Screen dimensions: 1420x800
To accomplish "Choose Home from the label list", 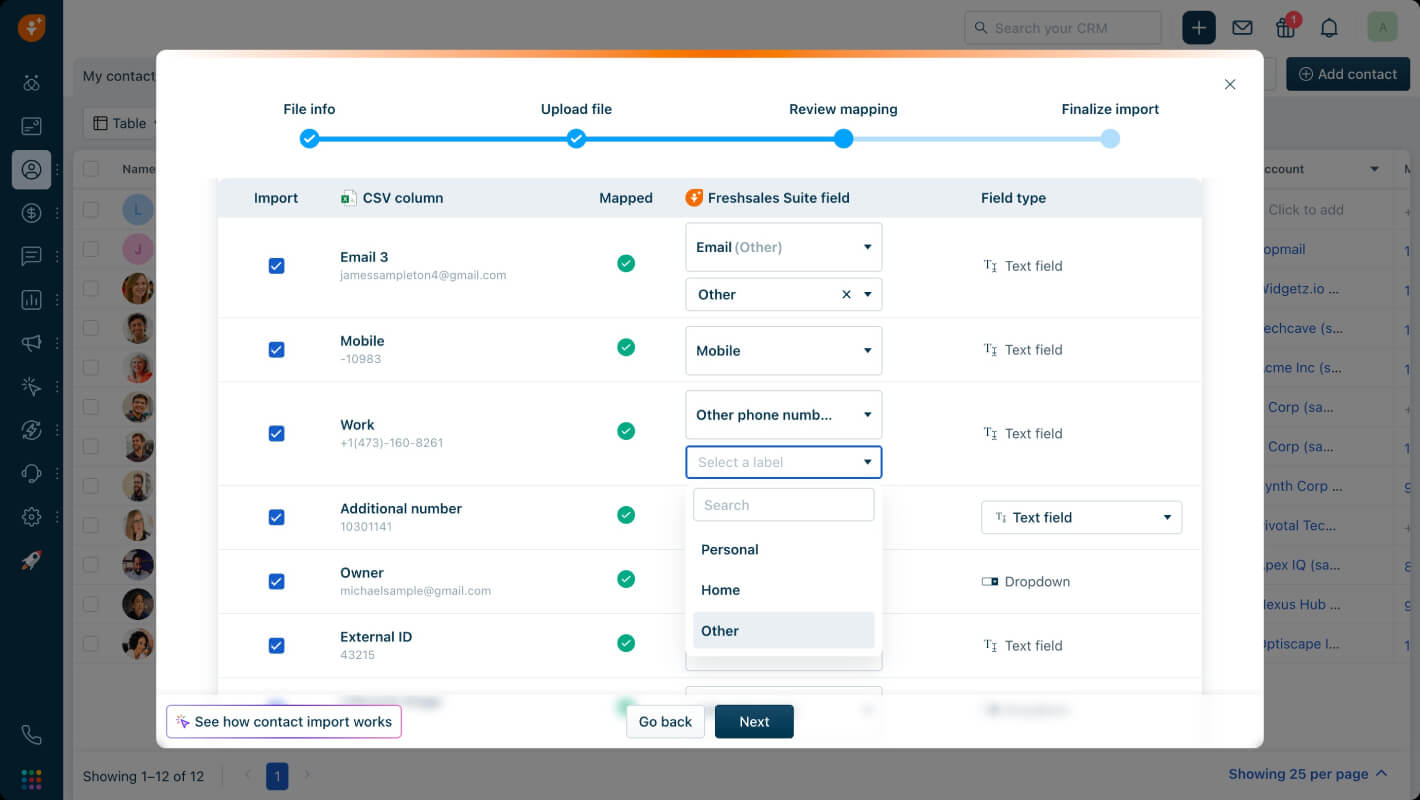I will coord(784,590).
